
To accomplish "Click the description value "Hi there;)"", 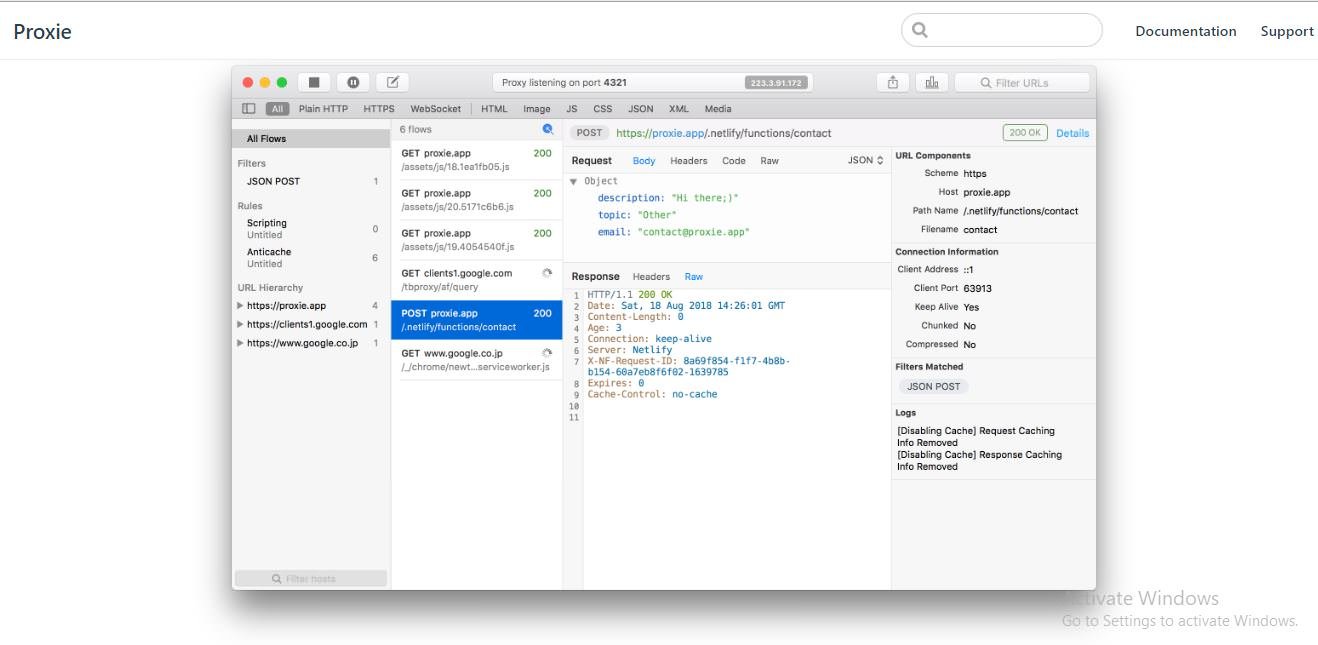I will [705, 198].
